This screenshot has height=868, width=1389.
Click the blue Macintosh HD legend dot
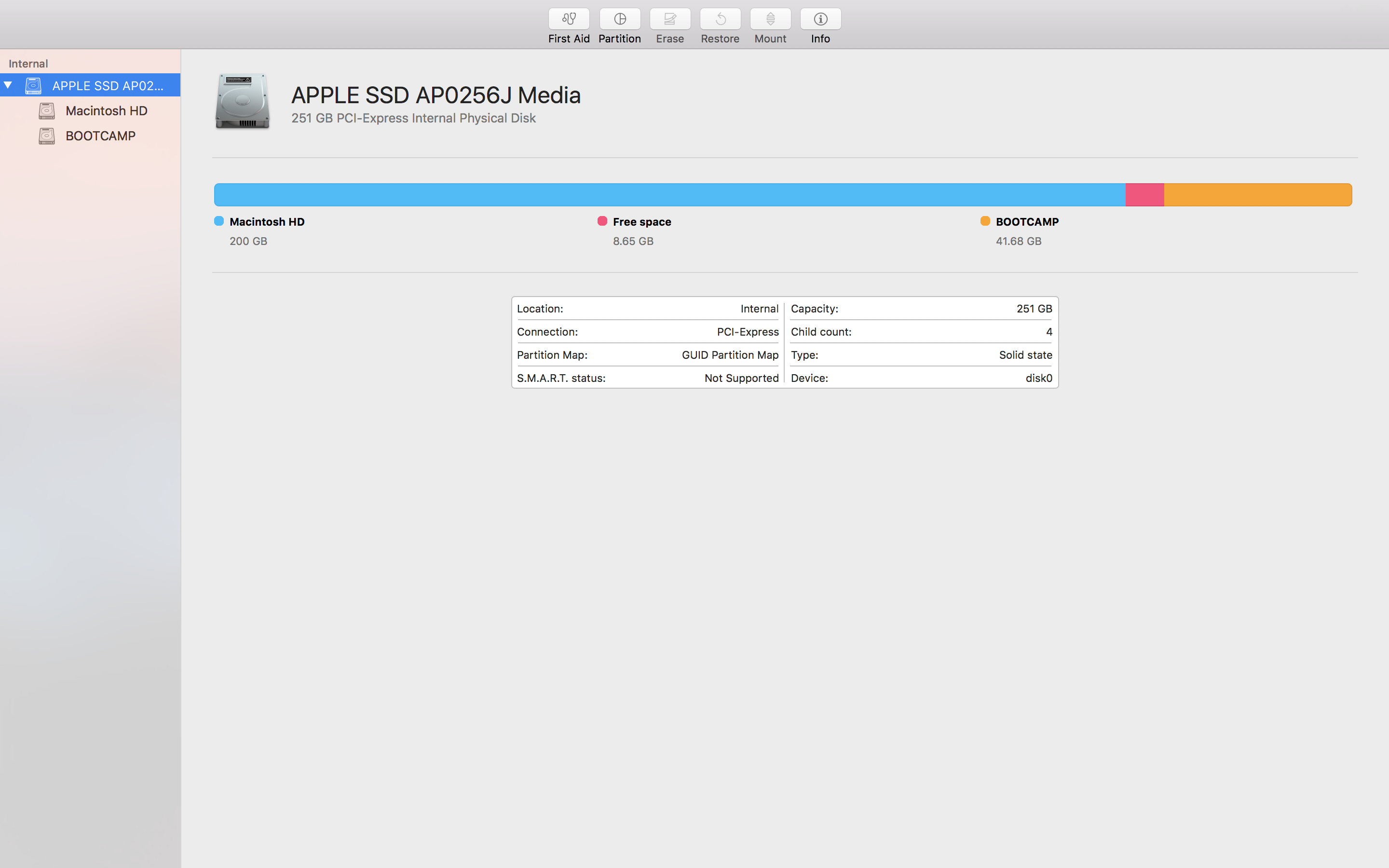tap(218, 221)
